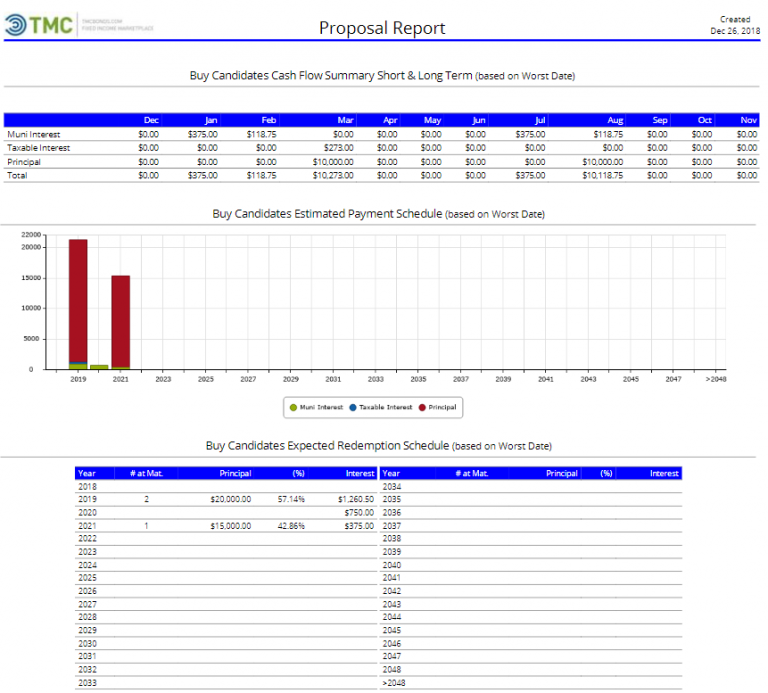The image size is (768, 693).
Task: Select the Total row label
Action: point(17,175)
